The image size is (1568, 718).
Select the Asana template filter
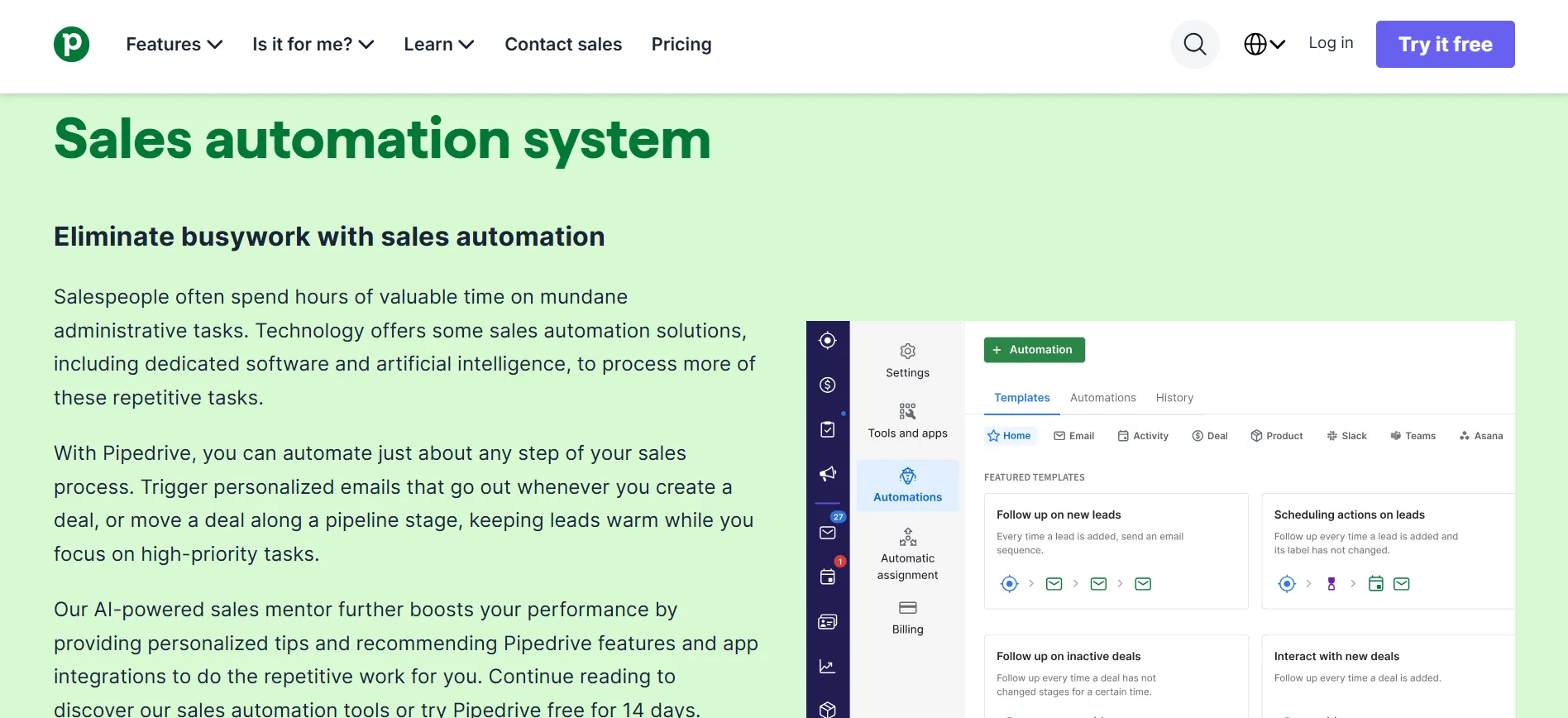[1481, 436]
